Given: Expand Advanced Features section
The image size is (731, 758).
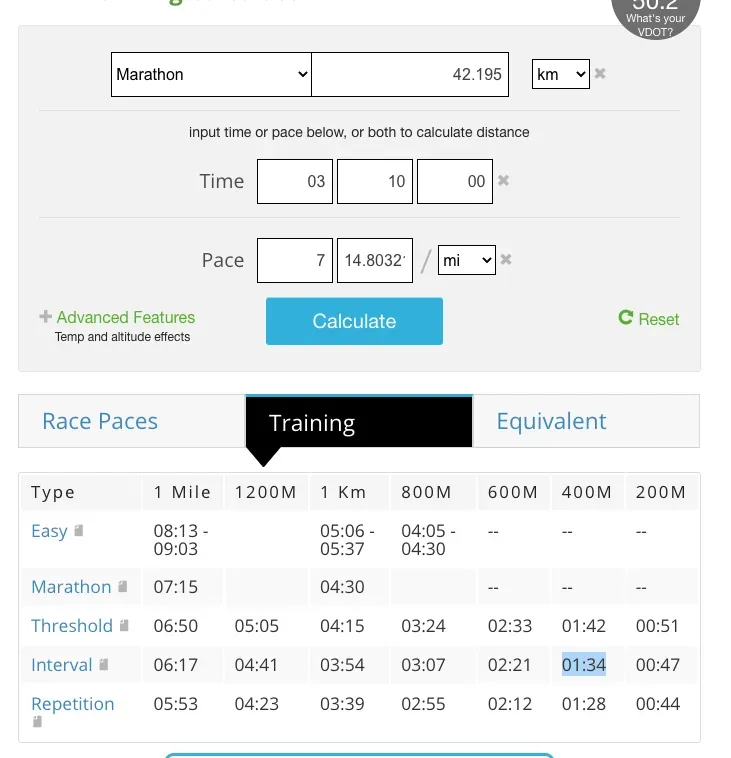Looking at the screenshot, I should pos(117,318).
